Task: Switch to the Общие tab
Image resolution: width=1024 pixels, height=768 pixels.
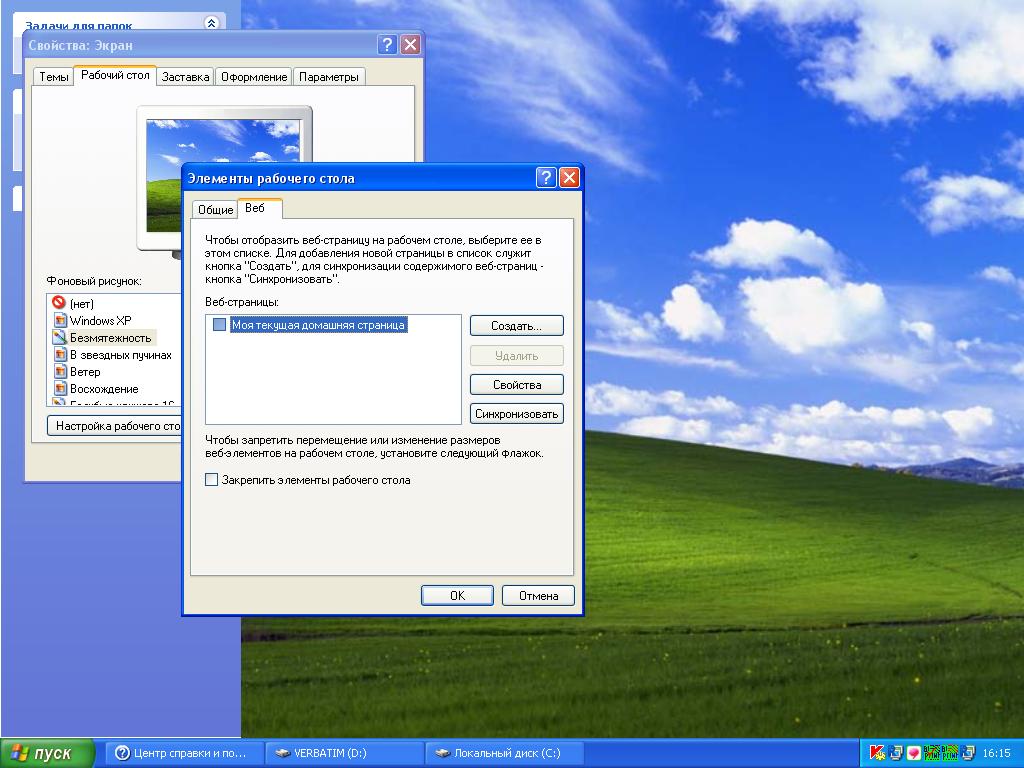Action: [216, 210]
